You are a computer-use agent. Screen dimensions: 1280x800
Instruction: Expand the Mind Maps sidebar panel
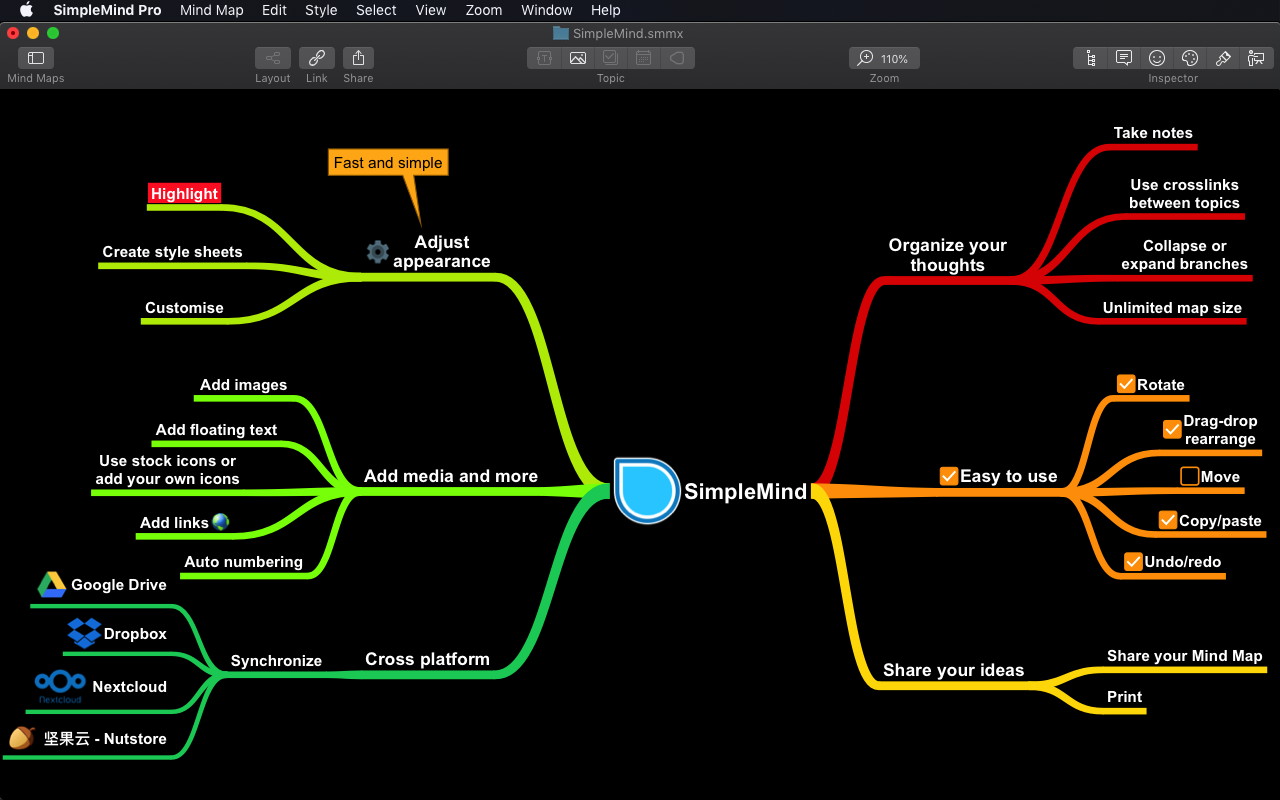pyautogui.click(x=35, y=58)
